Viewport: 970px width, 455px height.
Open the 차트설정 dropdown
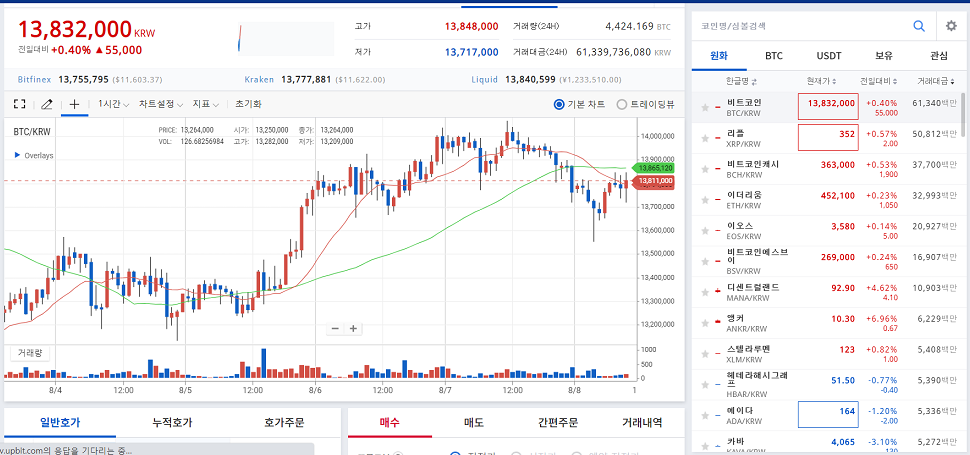(x=160, y=104)
